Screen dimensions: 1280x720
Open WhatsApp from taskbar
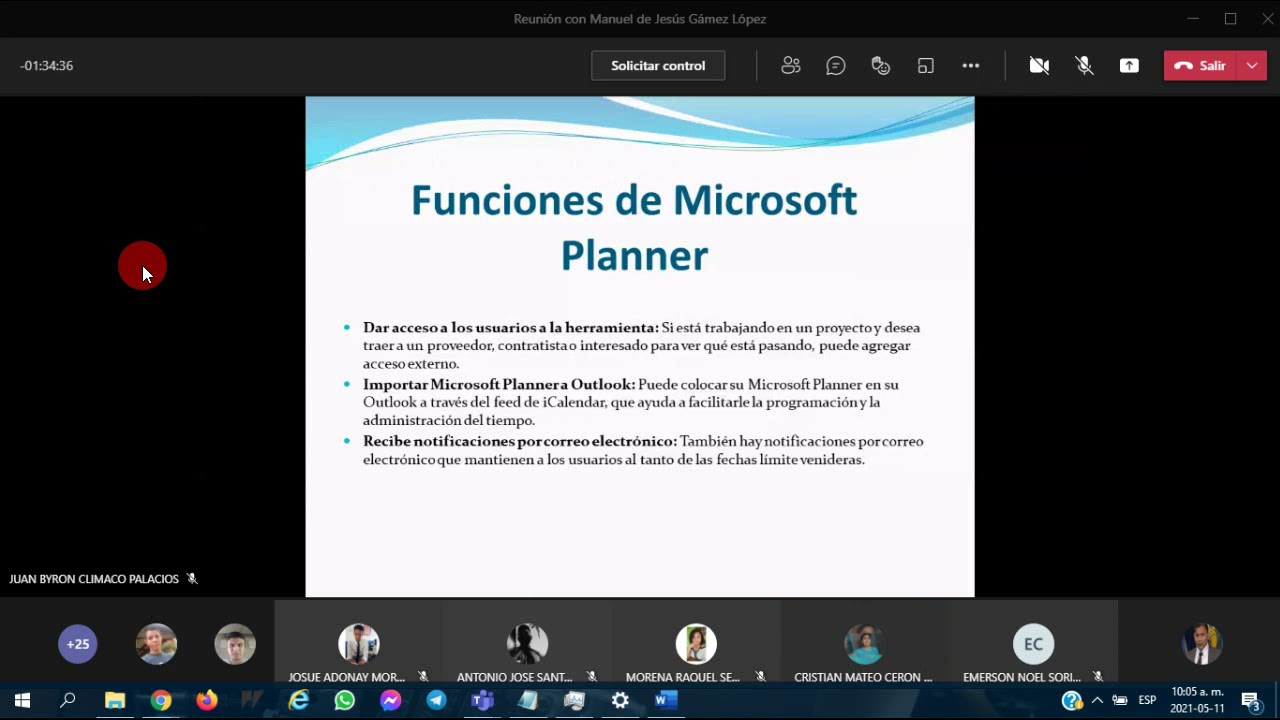[x=345, y=701]
